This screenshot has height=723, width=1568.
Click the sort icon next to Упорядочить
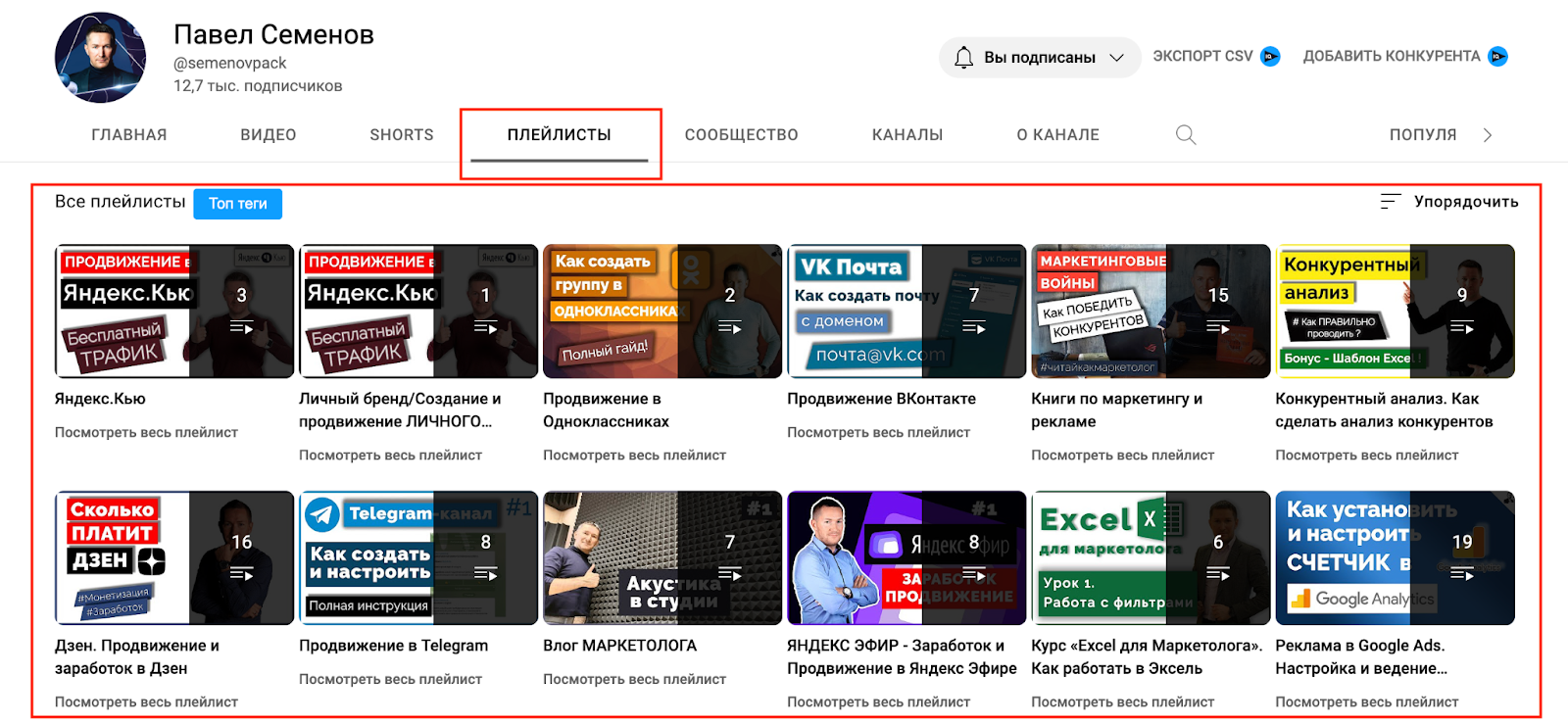pyautogui.click(x=1390, y=202)
